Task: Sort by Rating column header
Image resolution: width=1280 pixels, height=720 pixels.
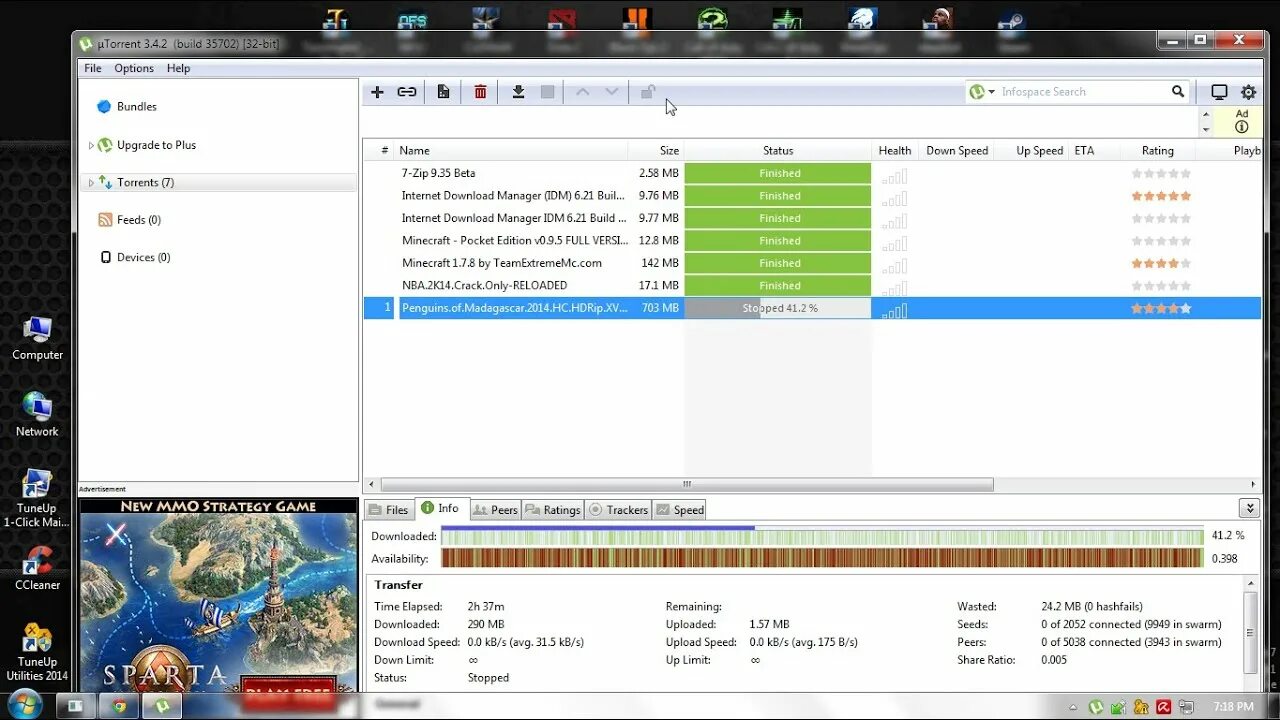Action: click(x=1158, y=151)
